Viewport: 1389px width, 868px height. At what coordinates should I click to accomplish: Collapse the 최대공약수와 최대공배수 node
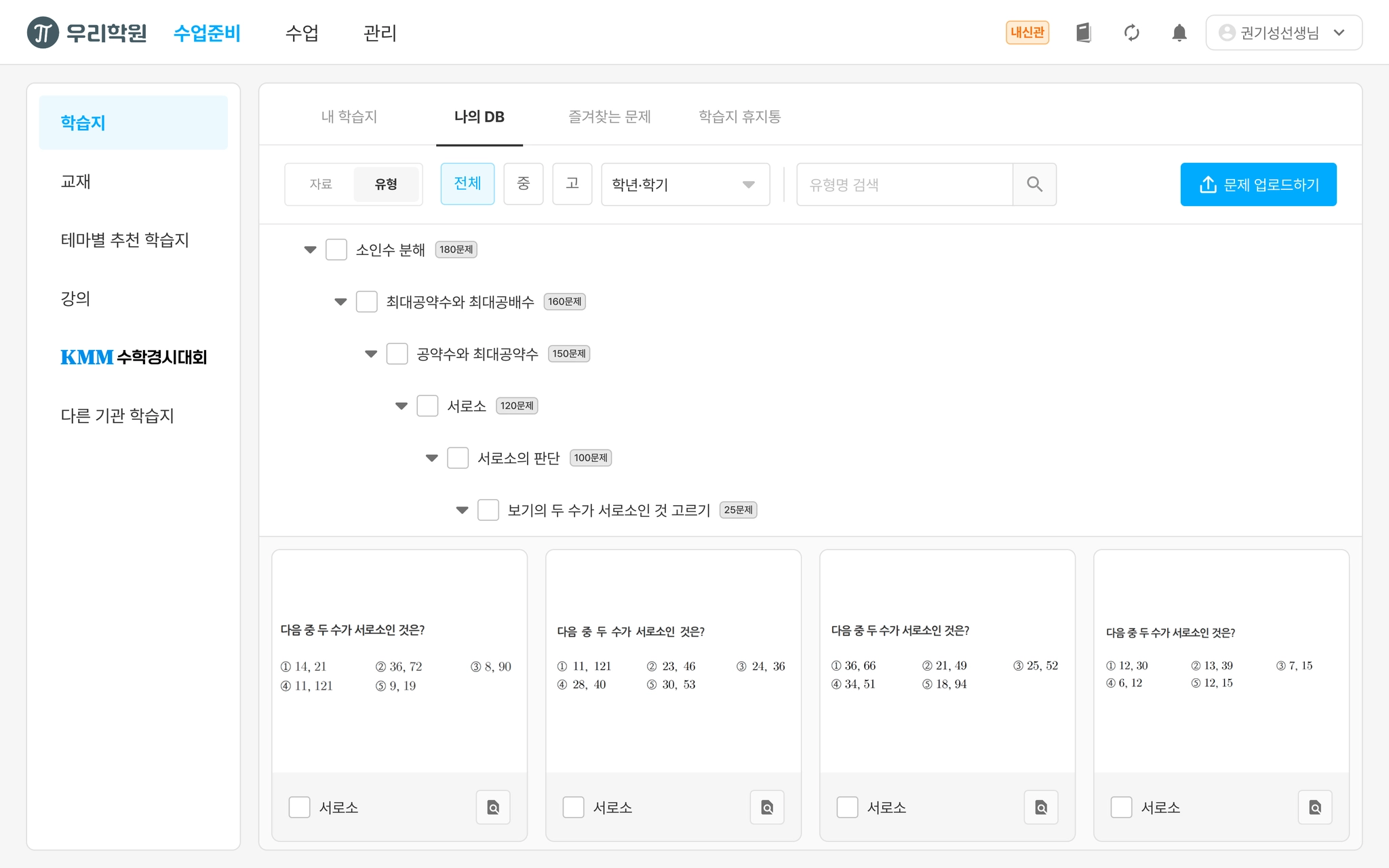[x=340, y=302]
